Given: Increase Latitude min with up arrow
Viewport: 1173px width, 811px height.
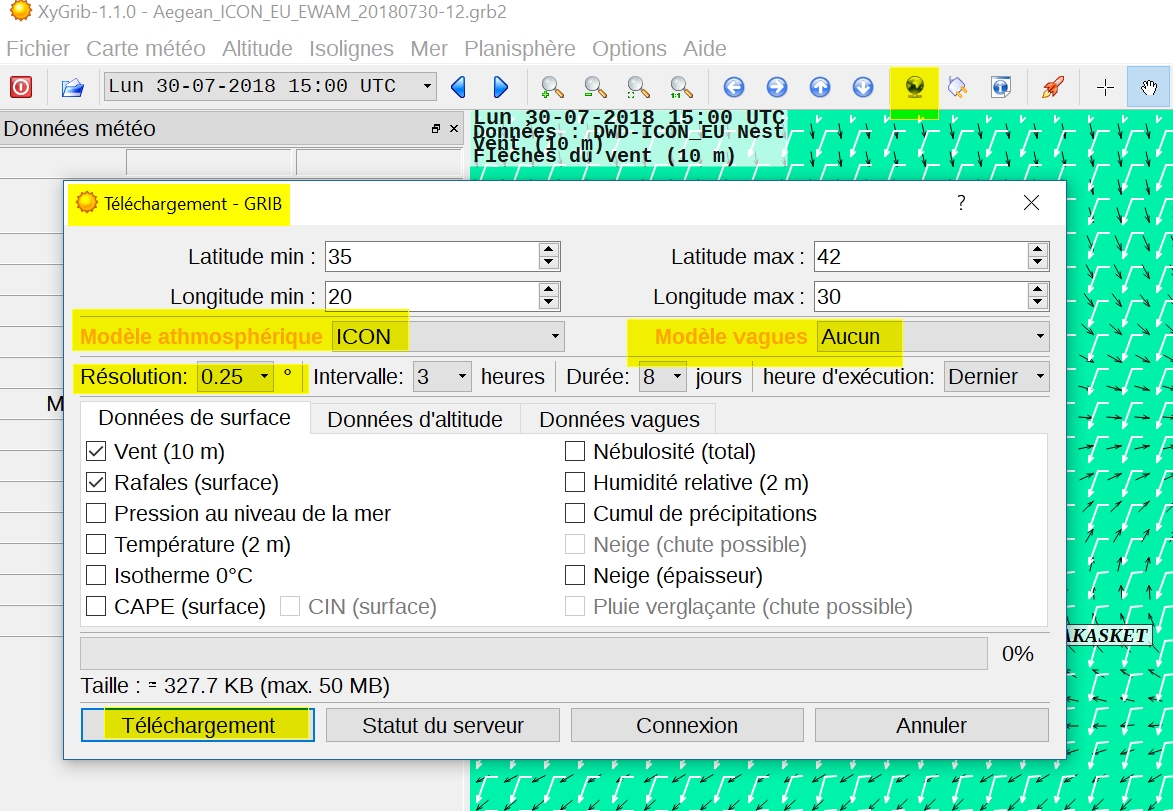Looking at the screenshot, I should click(x=548, y=250).
